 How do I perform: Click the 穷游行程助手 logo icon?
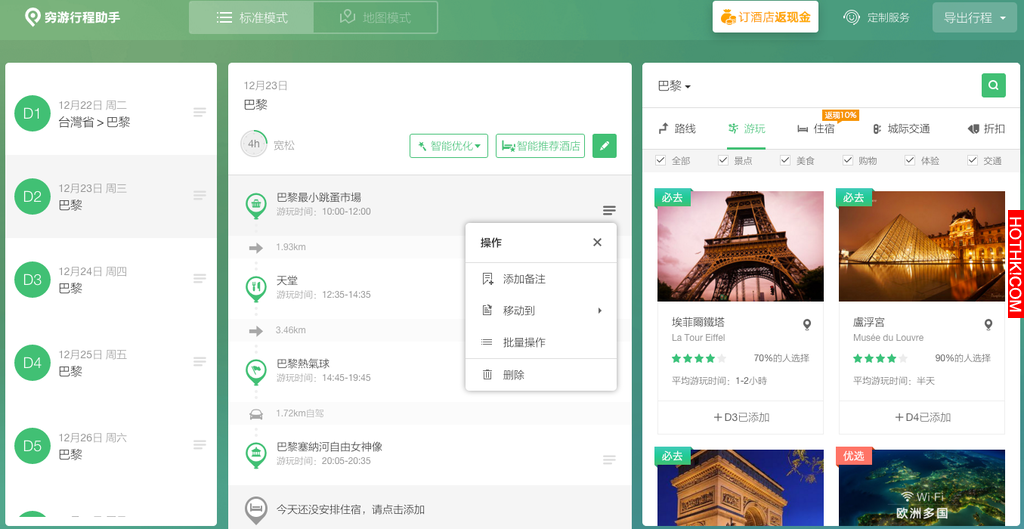click(x=32, y=18)
